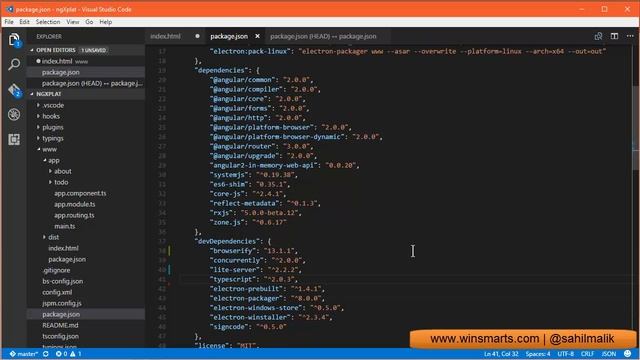Change indentation via Spaces: 4
The image size is (640, 360).
(x=538, y=354)
